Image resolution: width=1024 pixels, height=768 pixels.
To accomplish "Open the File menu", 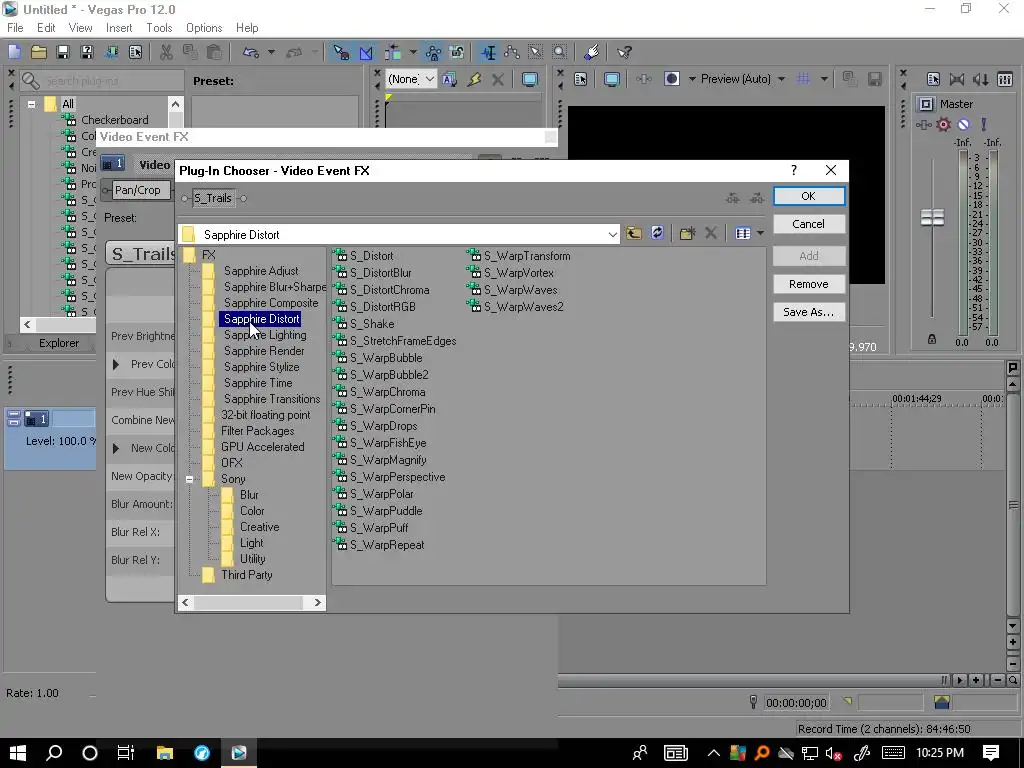I will (15, 27).
